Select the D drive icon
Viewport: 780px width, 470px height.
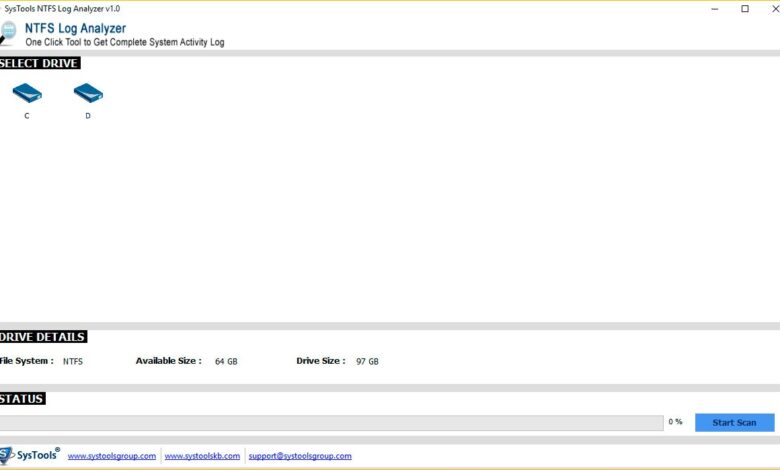(x=88, y=93)
